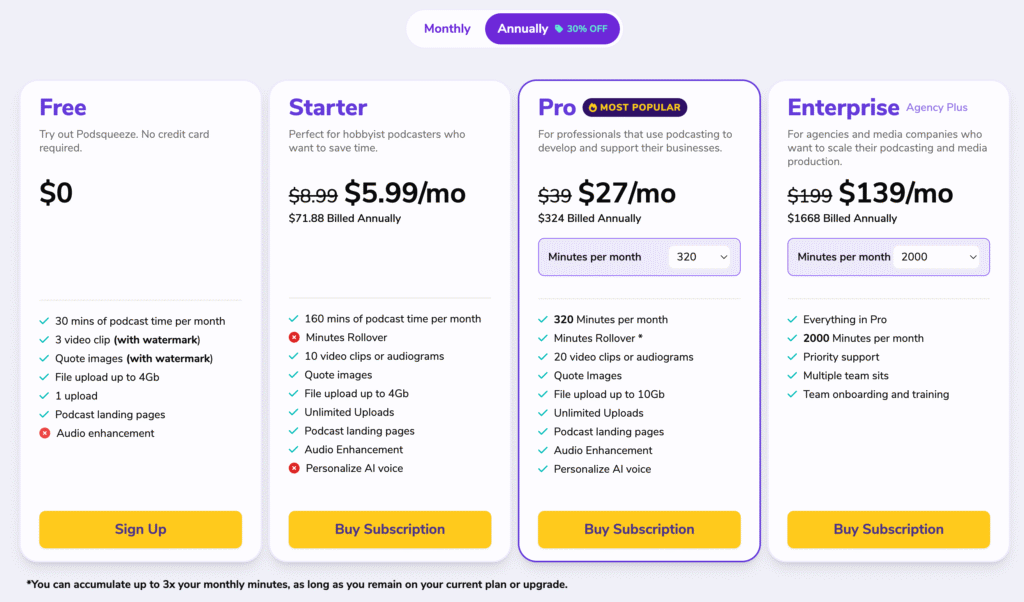Viewport: 1024px width, 602px height.
Task: Open Pro minutes per month dropdown
Action: [x=699, y=257]
